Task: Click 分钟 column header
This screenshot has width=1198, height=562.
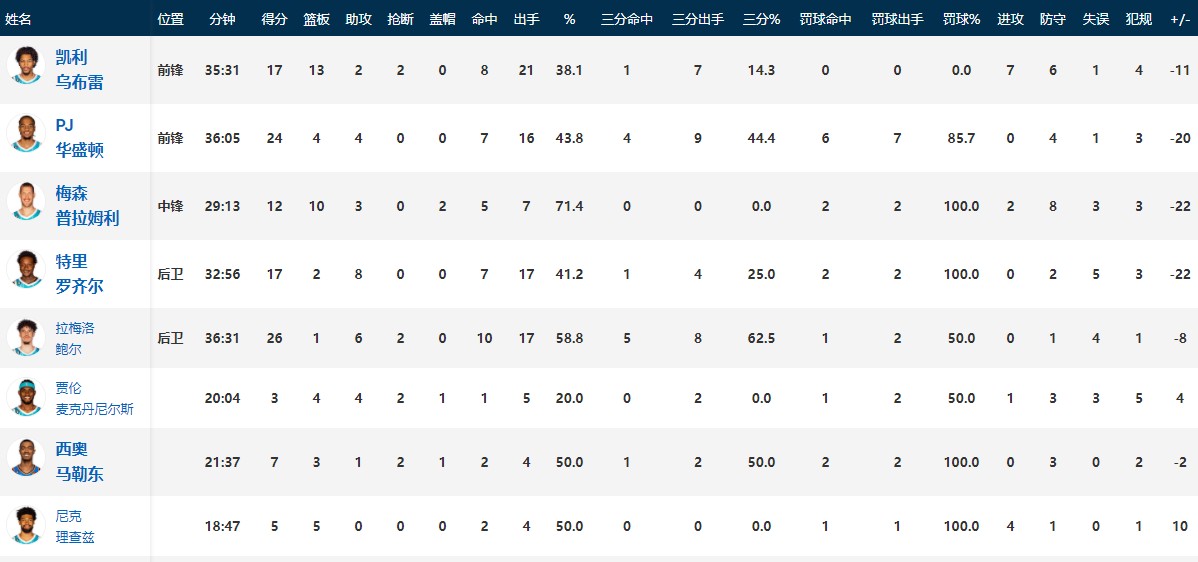Action: click(222, 19)
